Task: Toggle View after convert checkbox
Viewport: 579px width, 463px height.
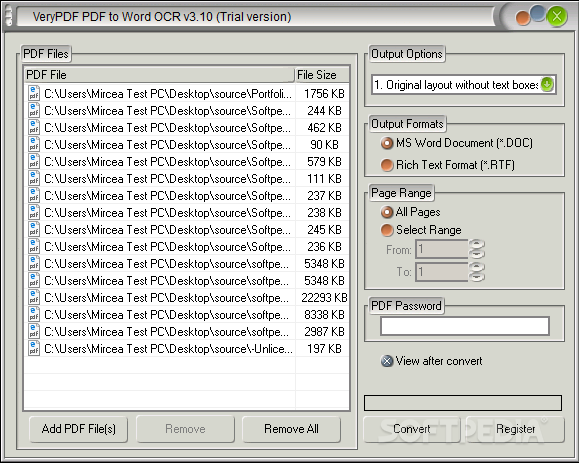Action: 431,361
